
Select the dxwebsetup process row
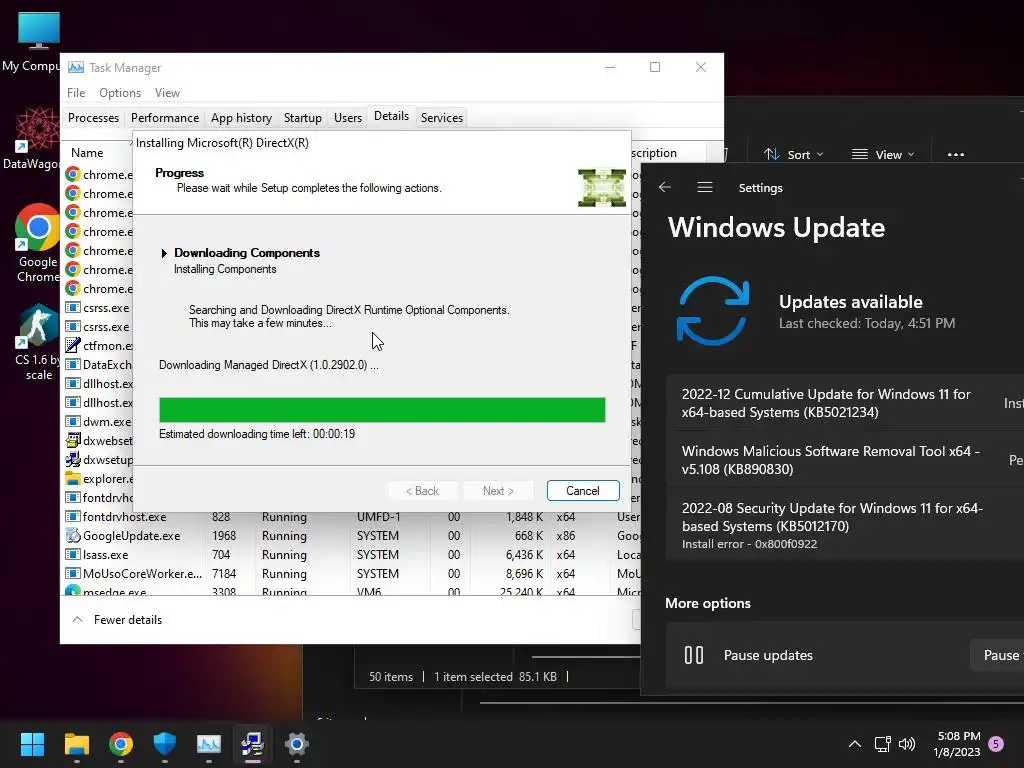pos(98,441)
